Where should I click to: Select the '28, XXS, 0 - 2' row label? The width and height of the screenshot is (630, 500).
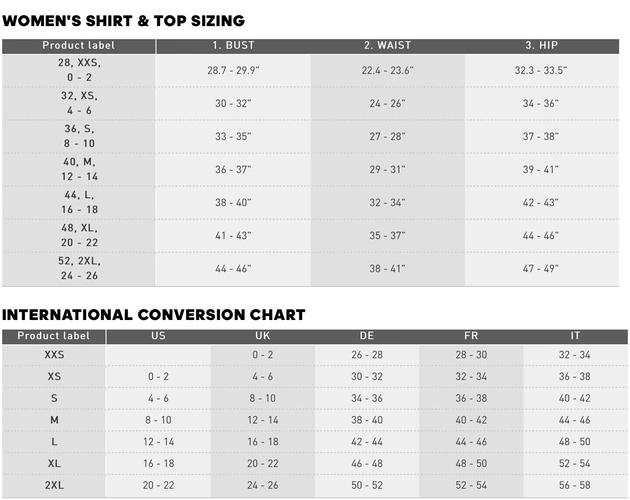pos(79,70)
